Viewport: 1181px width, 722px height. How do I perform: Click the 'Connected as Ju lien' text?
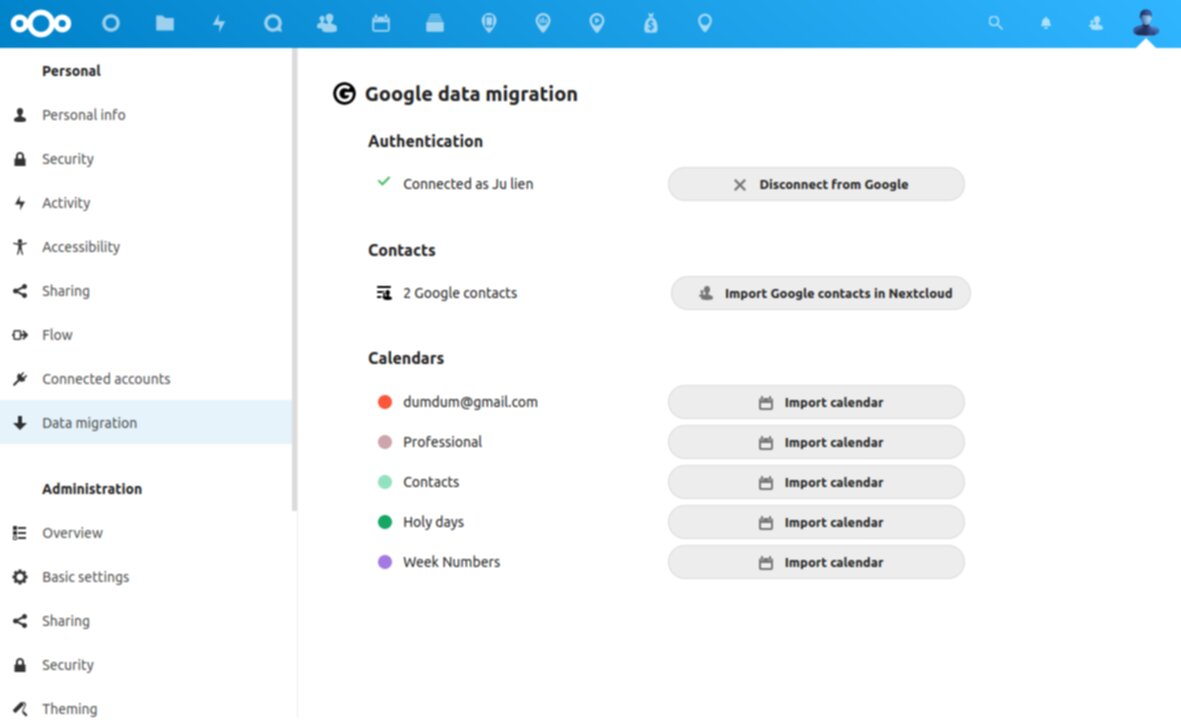(x=468, y=184)
